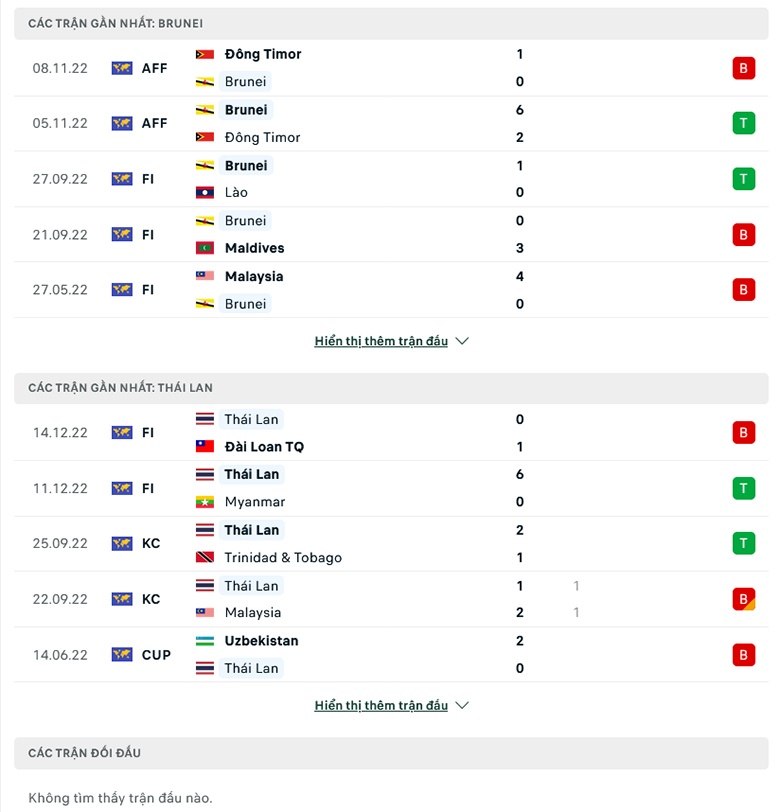
Task: Select the 'Các trận đối đầu' section header
Action: [391, 753]
